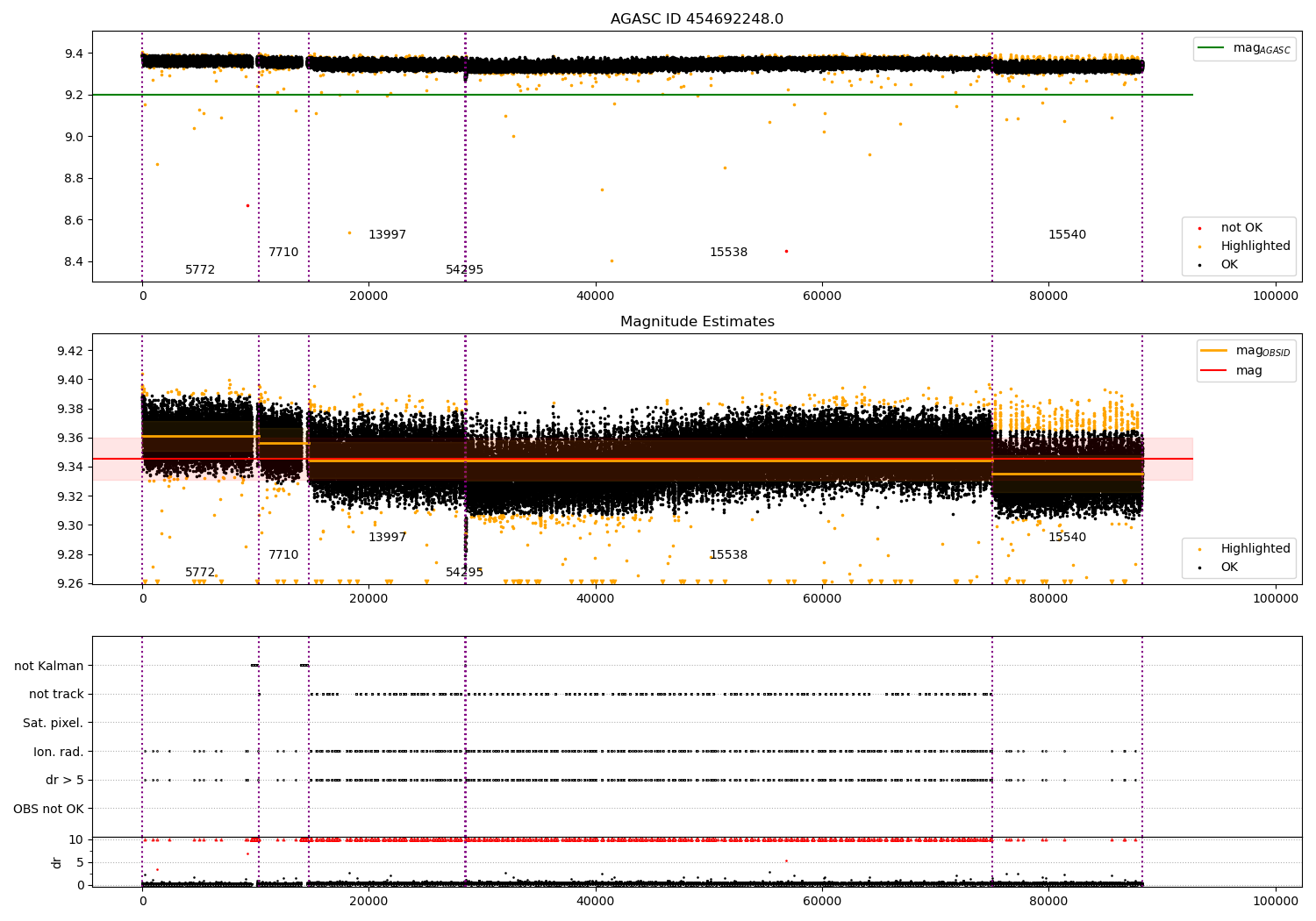
Task: Select the mag OBSID legend entry in middle plot
Action: pyautogui.click(x=1246, y=351)
